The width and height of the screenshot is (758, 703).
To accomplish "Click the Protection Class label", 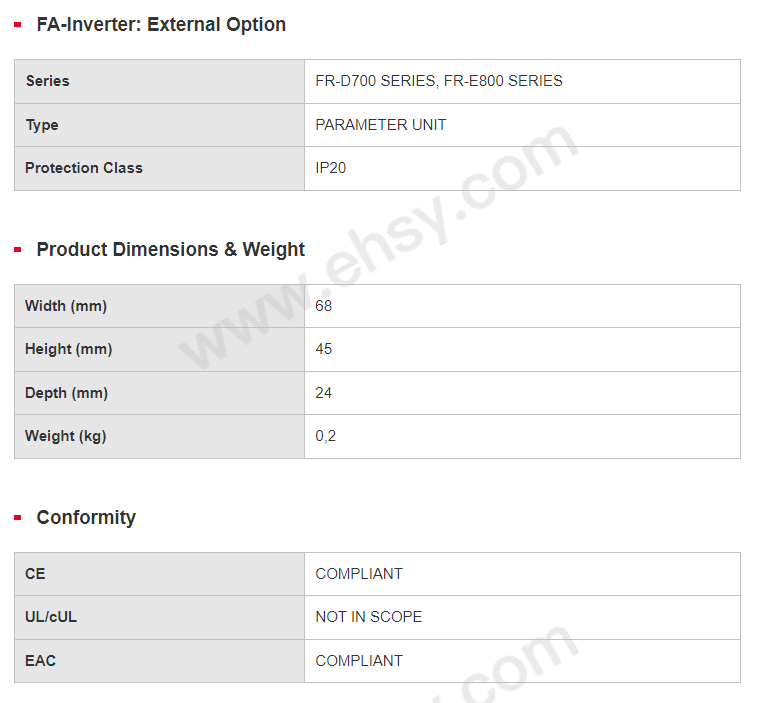I will click(84, 168).
